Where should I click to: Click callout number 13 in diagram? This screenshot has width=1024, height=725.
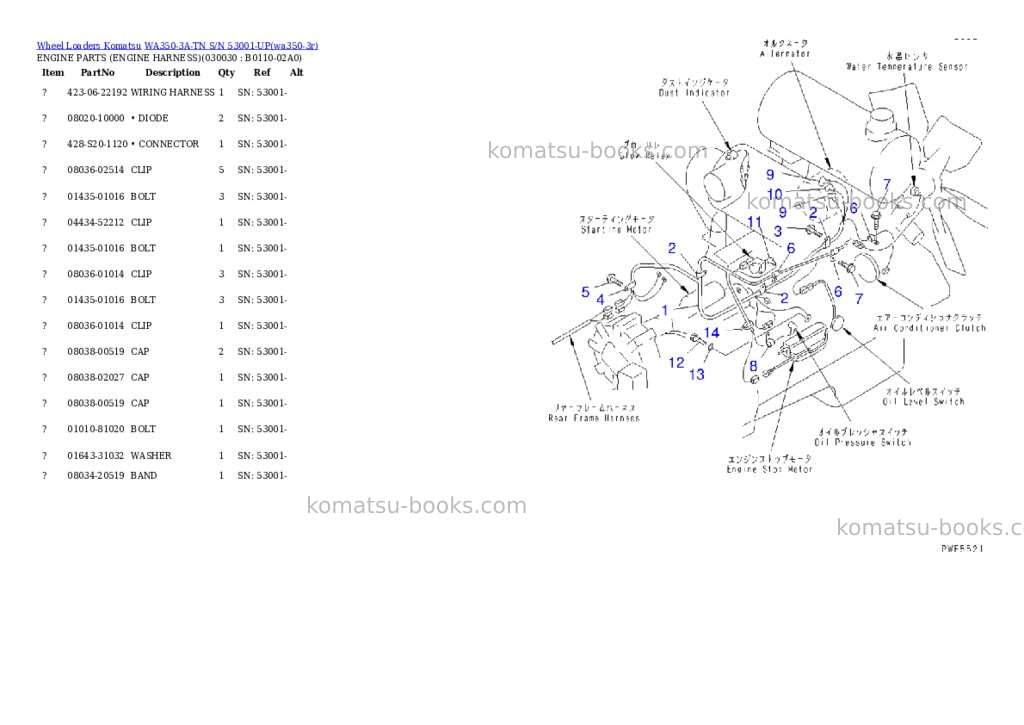click(697, 374)
